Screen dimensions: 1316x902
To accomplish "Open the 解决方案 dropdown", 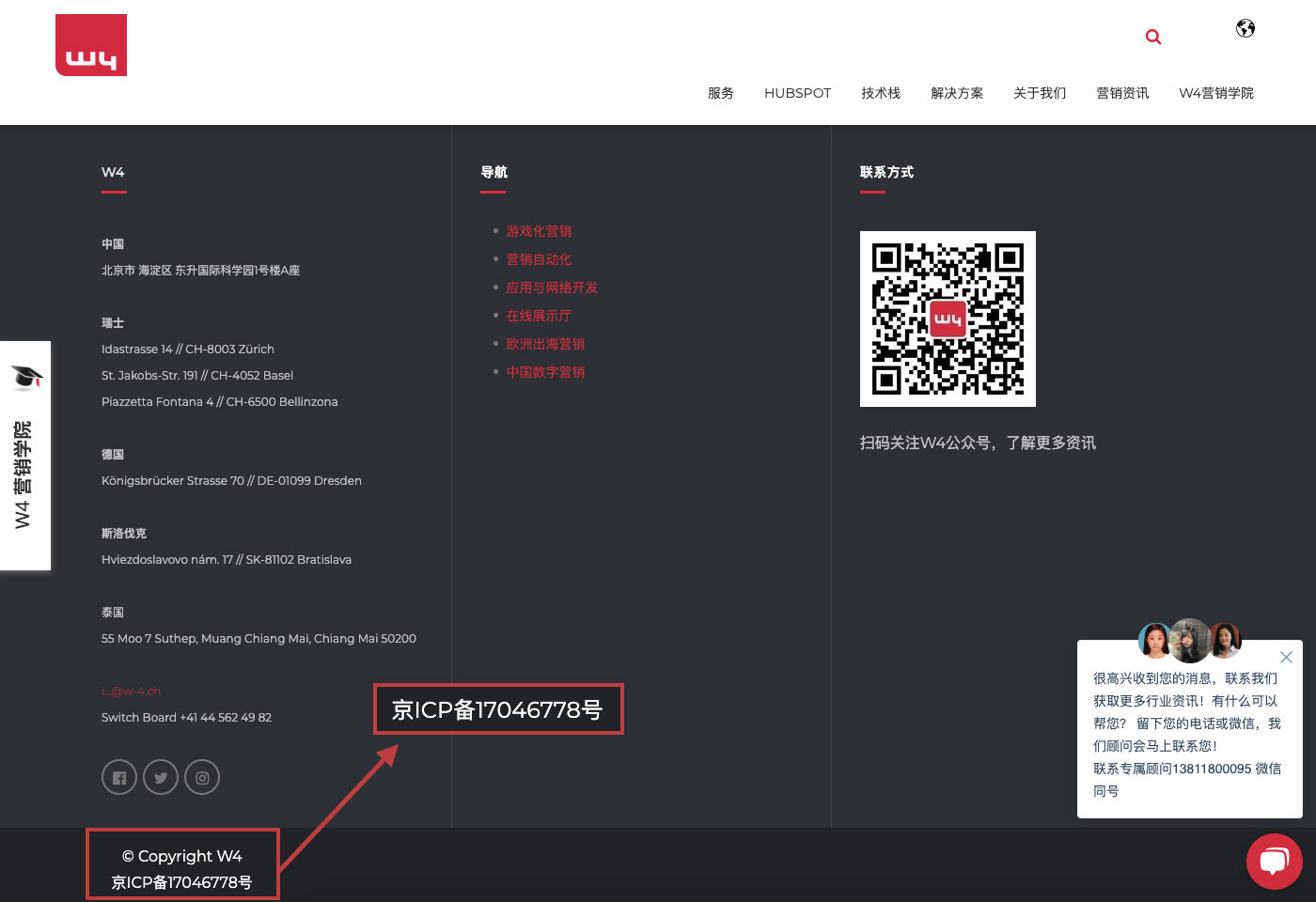I will (956, 93).
